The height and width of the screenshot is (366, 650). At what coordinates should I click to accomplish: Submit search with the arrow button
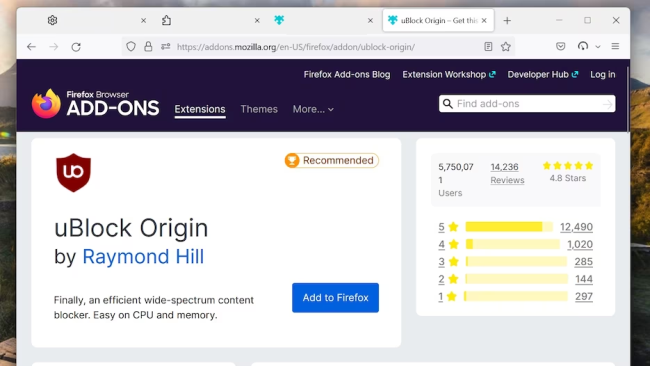(607, 104)
